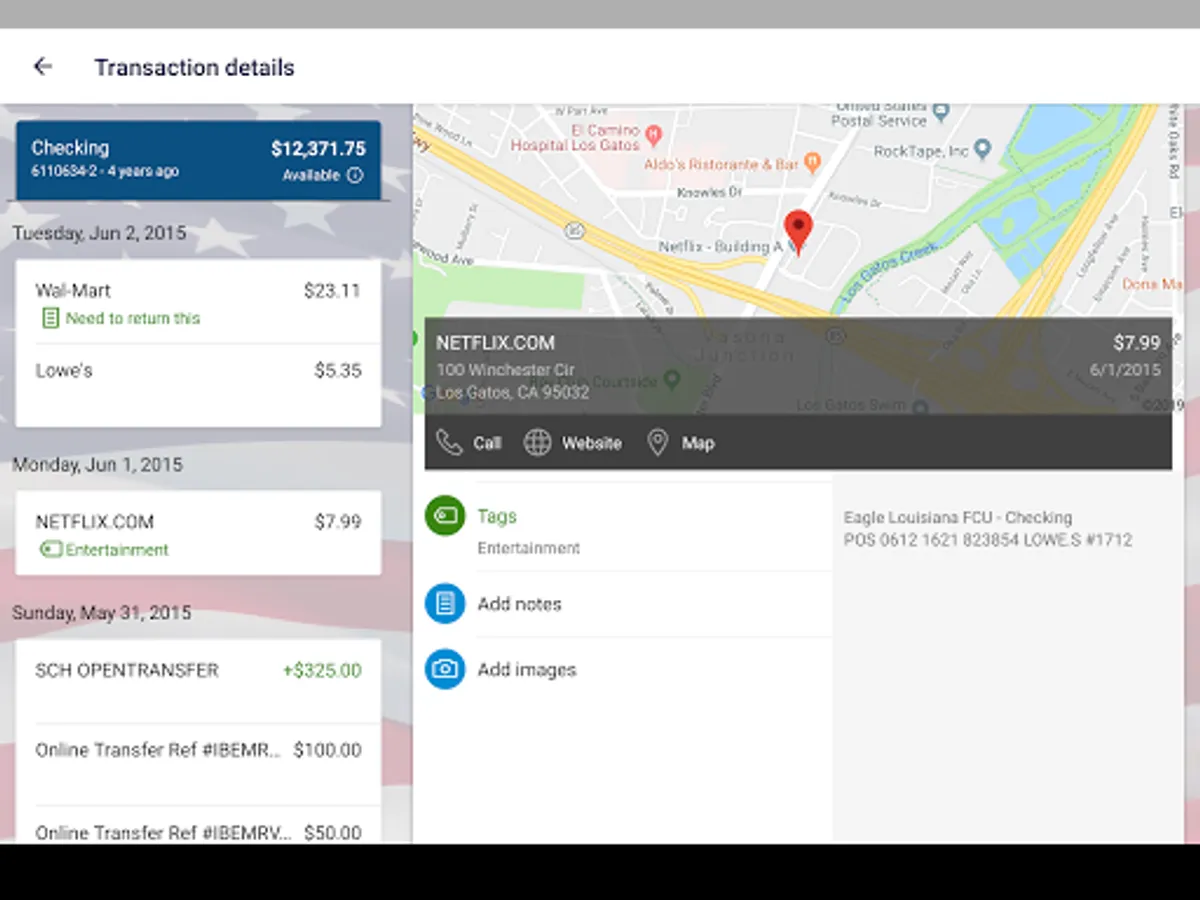This screenshot has height=900, width=1200.
Task: Click the Add notes document icon
Action: point(445,604)
